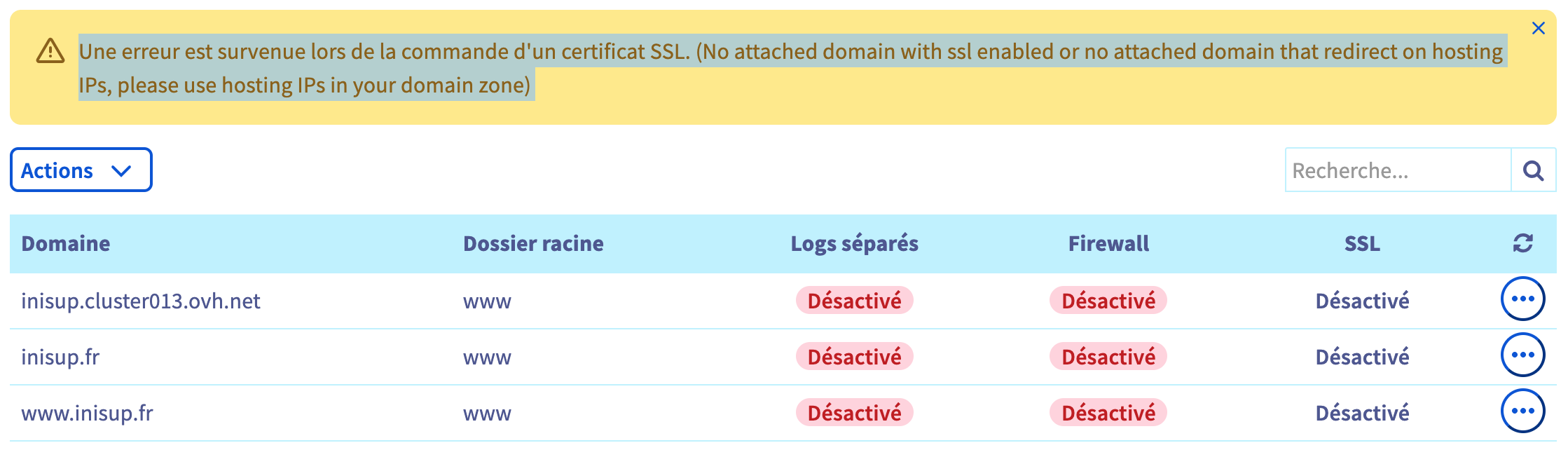Click Logs séparés Désactivé badge for www.inisup.fr
Screen dimensions: 1568x457
point(854,413)
